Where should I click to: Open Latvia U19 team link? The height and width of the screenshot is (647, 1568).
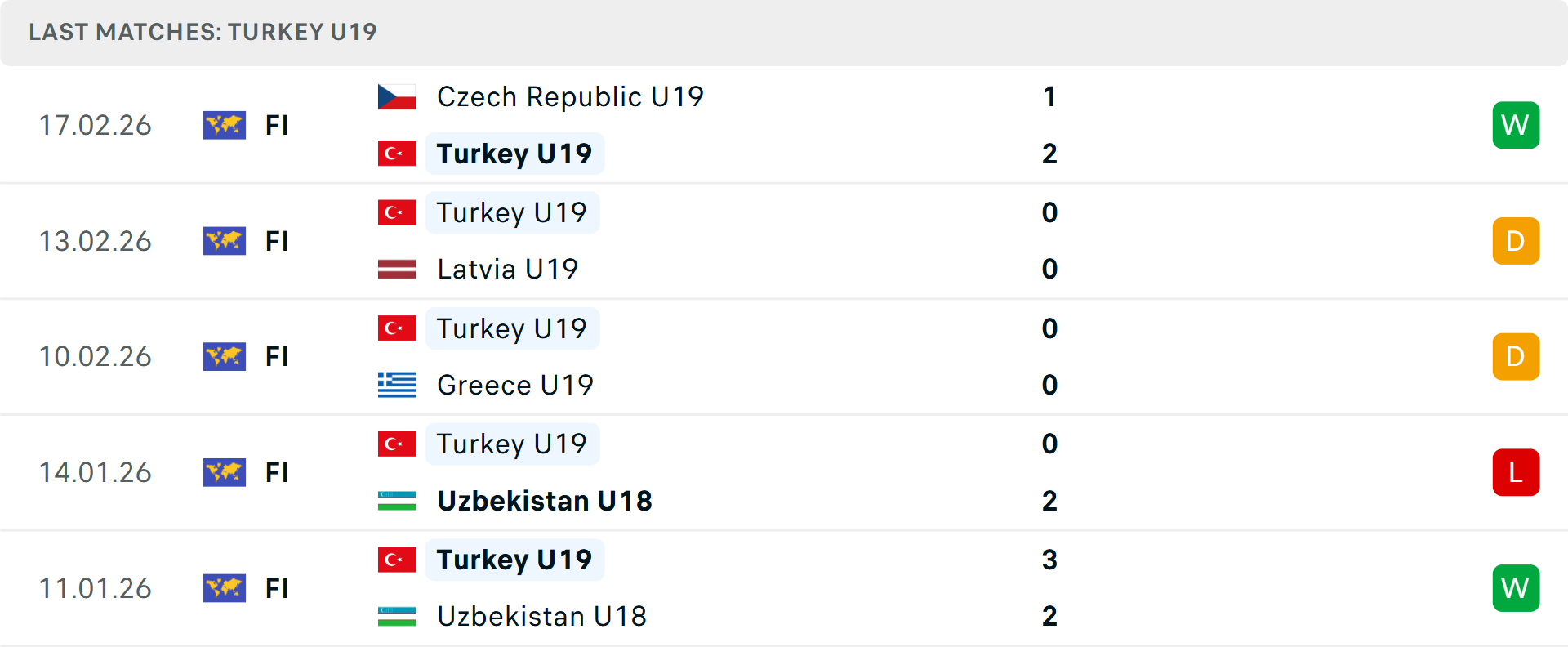click(x=507, y=270)
